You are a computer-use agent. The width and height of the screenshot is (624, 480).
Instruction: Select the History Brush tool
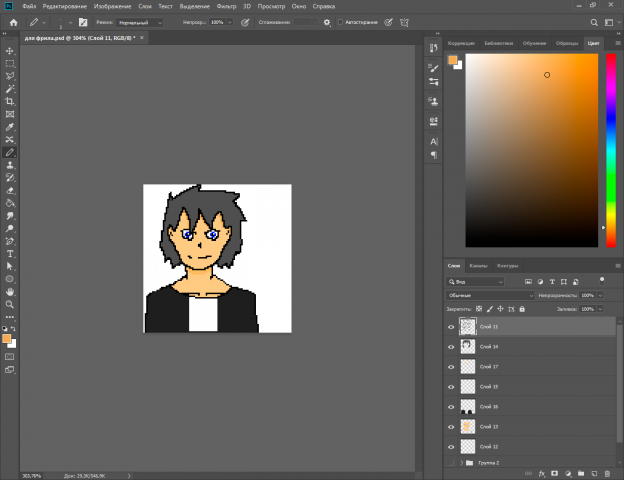pyautogui.click(x=10, y=178)
